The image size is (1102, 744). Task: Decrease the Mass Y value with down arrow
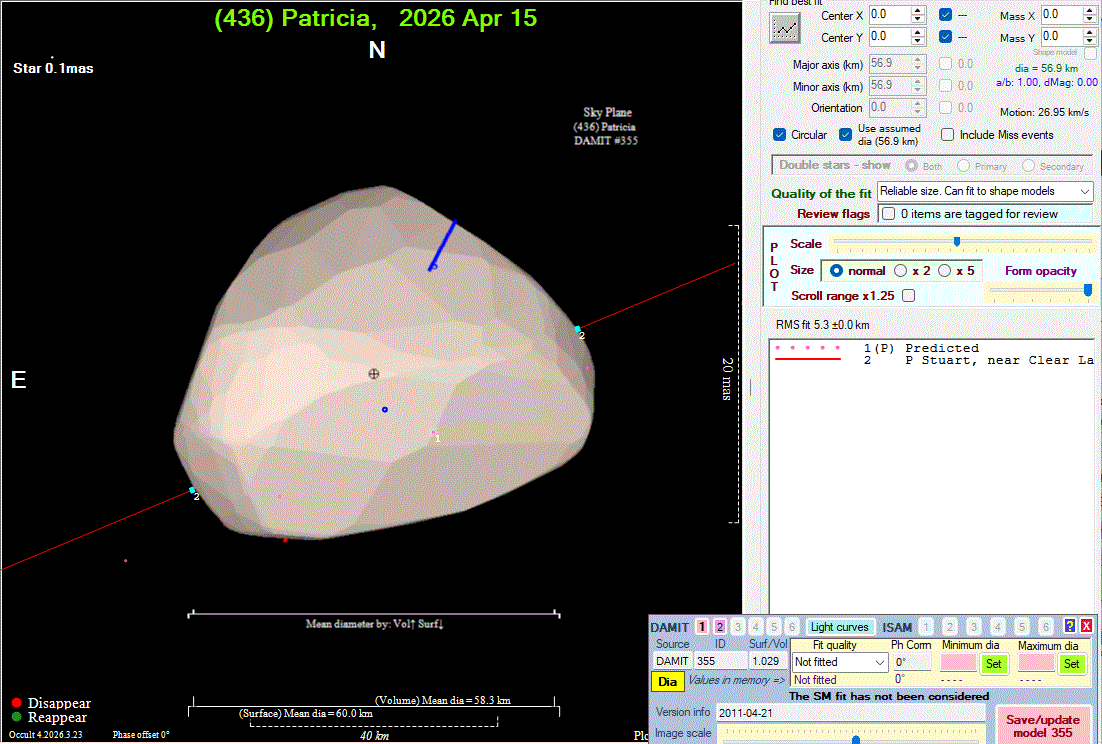point(1090,42)
